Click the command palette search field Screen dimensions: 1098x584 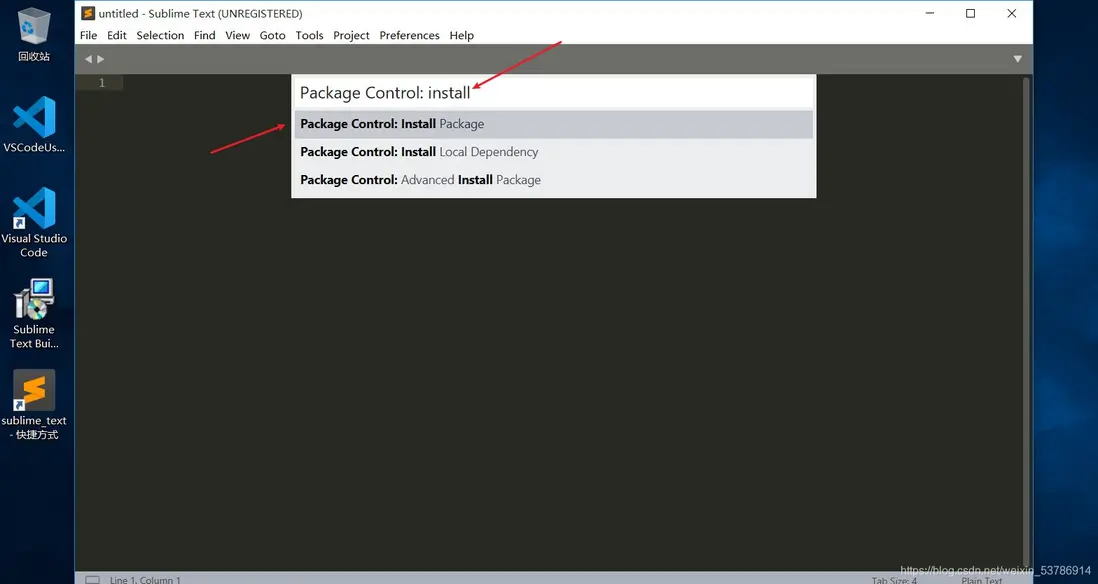(553, 92)
